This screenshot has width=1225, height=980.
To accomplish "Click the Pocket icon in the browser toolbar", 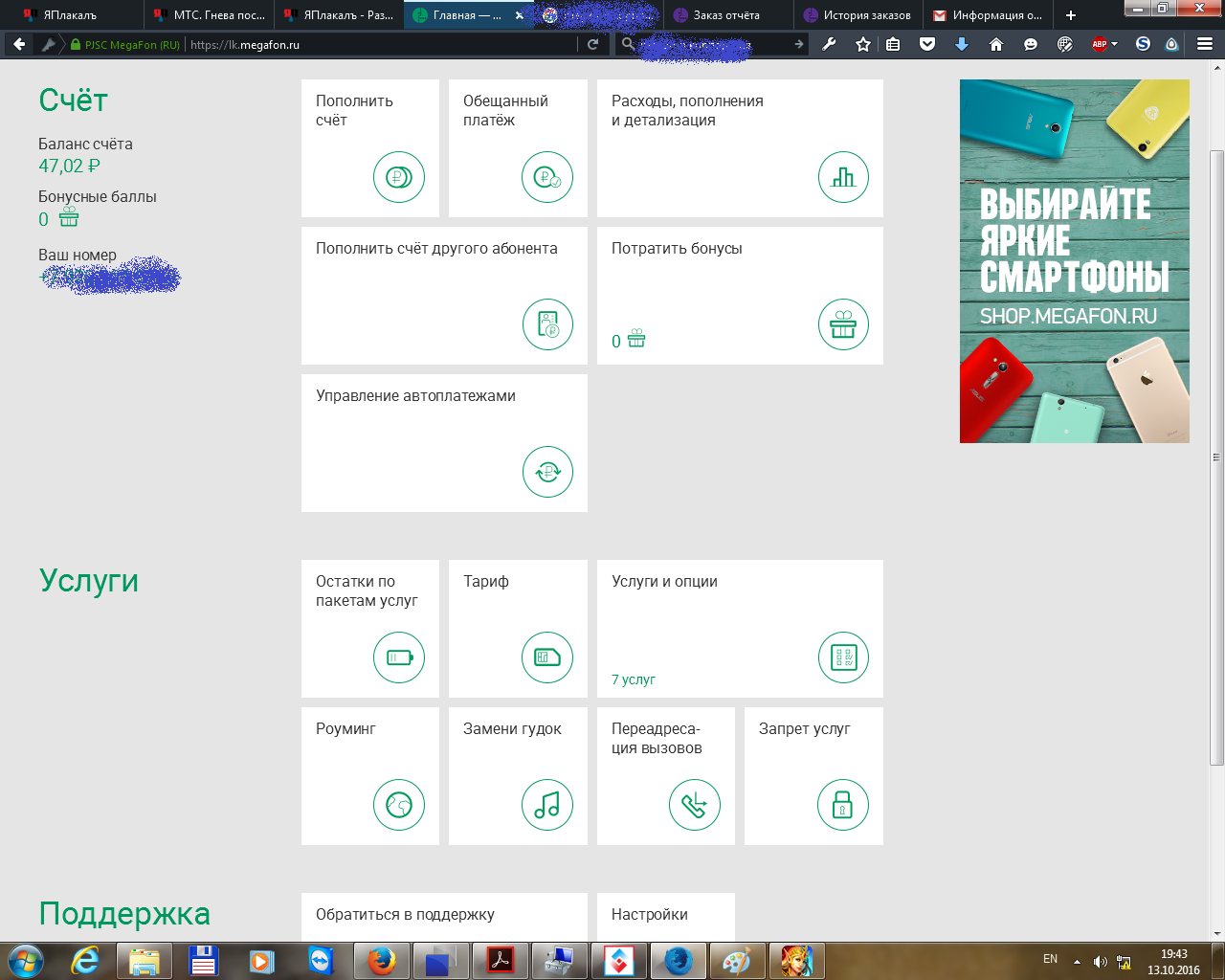I will tap(927, 44).
